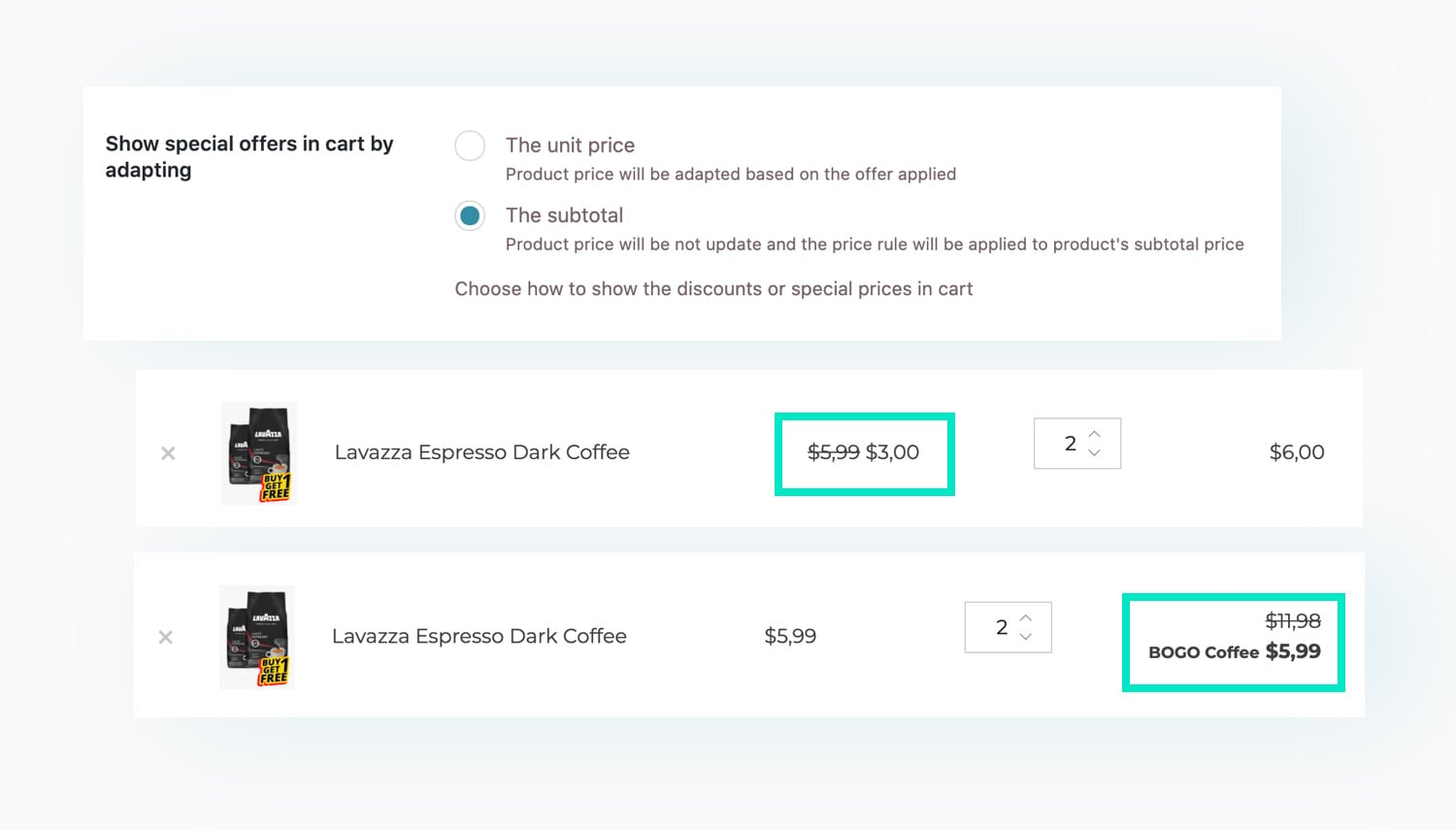The height and width of the screenshot is (830, 1456).
Task: Decrease quantity in the top cart row
Action: pos(1095,453)
